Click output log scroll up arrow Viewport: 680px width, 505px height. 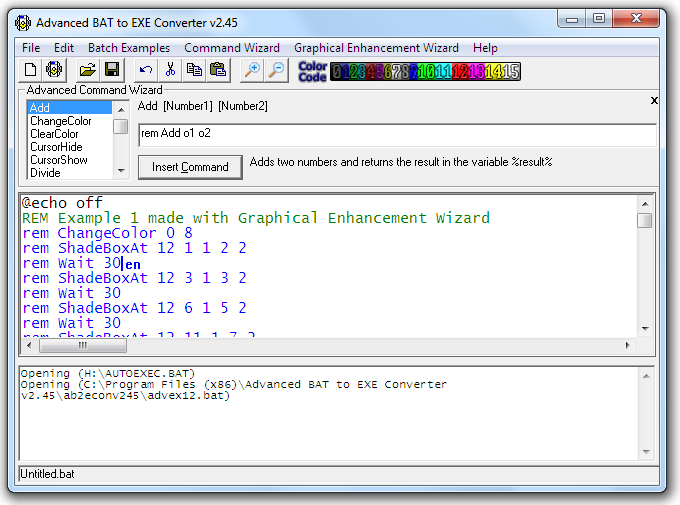point(646,376)
